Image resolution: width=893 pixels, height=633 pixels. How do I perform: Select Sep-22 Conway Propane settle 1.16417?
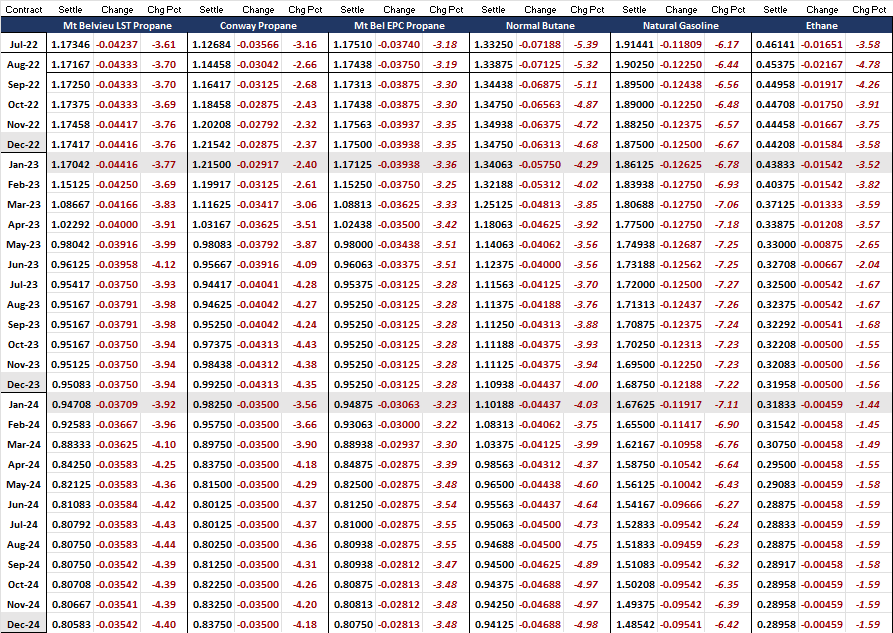[211, 84]
